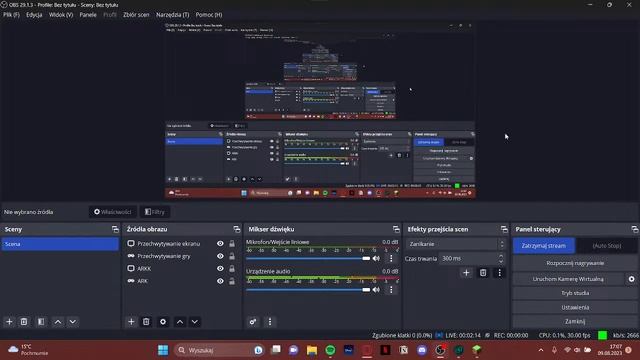Screen dimensions: 640x360
Task: Toggle visibility of Przechwytywanie gry source
Action: [x=220, y=256]
